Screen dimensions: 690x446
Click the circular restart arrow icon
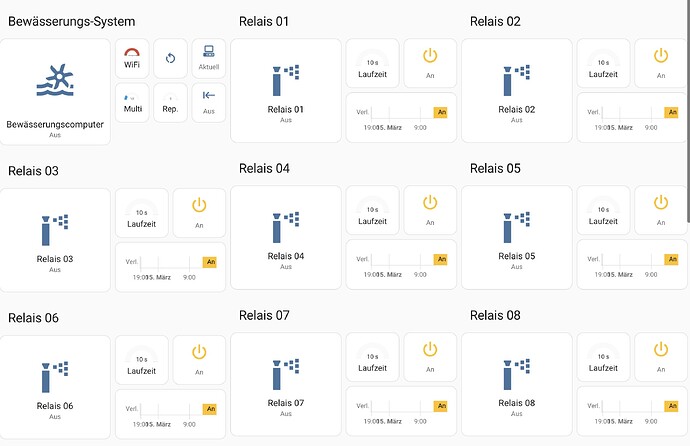[x=170, y=58]
